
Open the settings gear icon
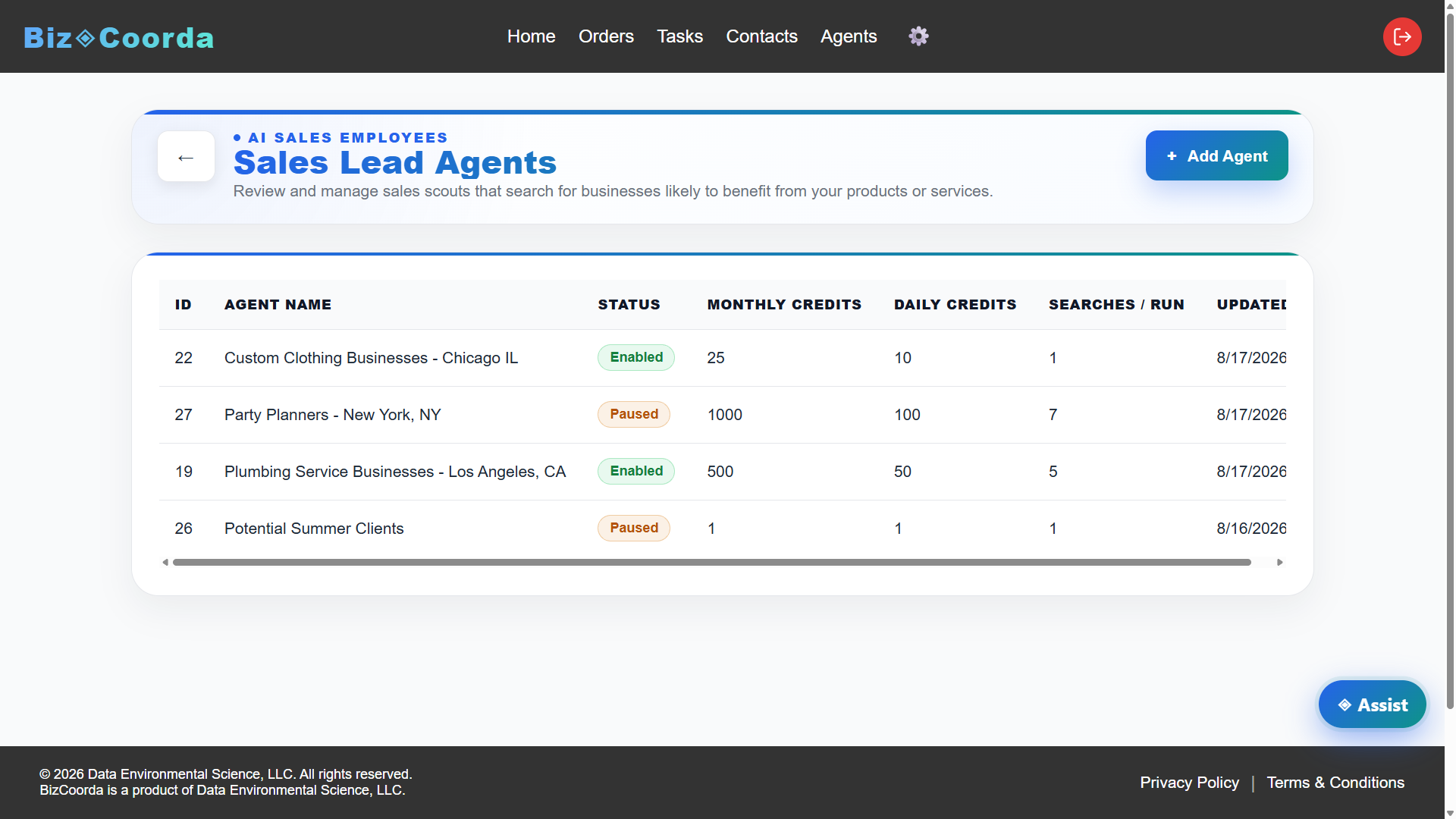coord(918,36)
